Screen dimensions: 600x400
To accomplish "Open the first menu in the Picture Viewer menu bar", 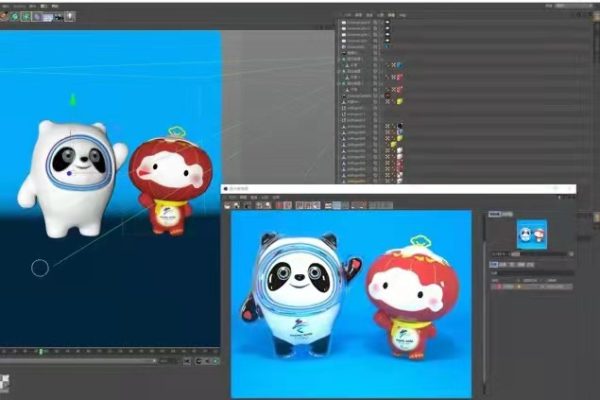I will click(232, 198).
